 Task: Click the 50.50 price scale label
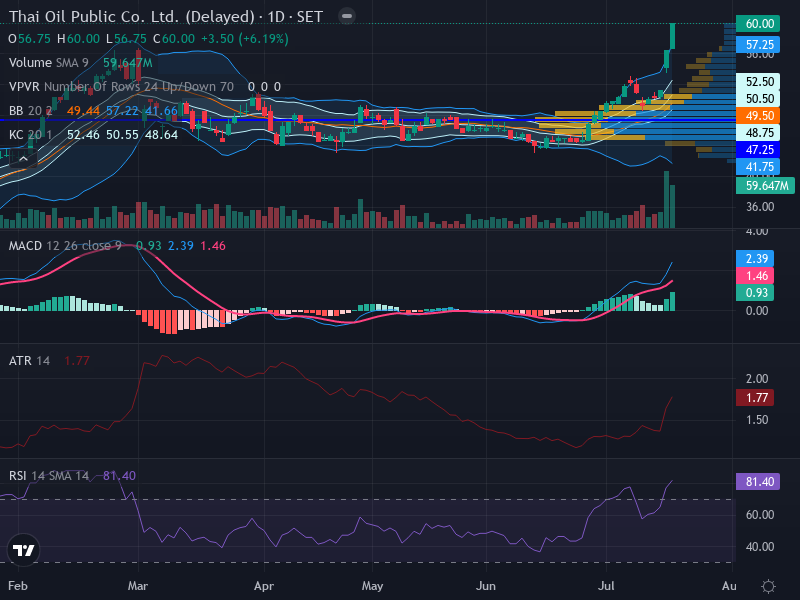tap(758, 98)
